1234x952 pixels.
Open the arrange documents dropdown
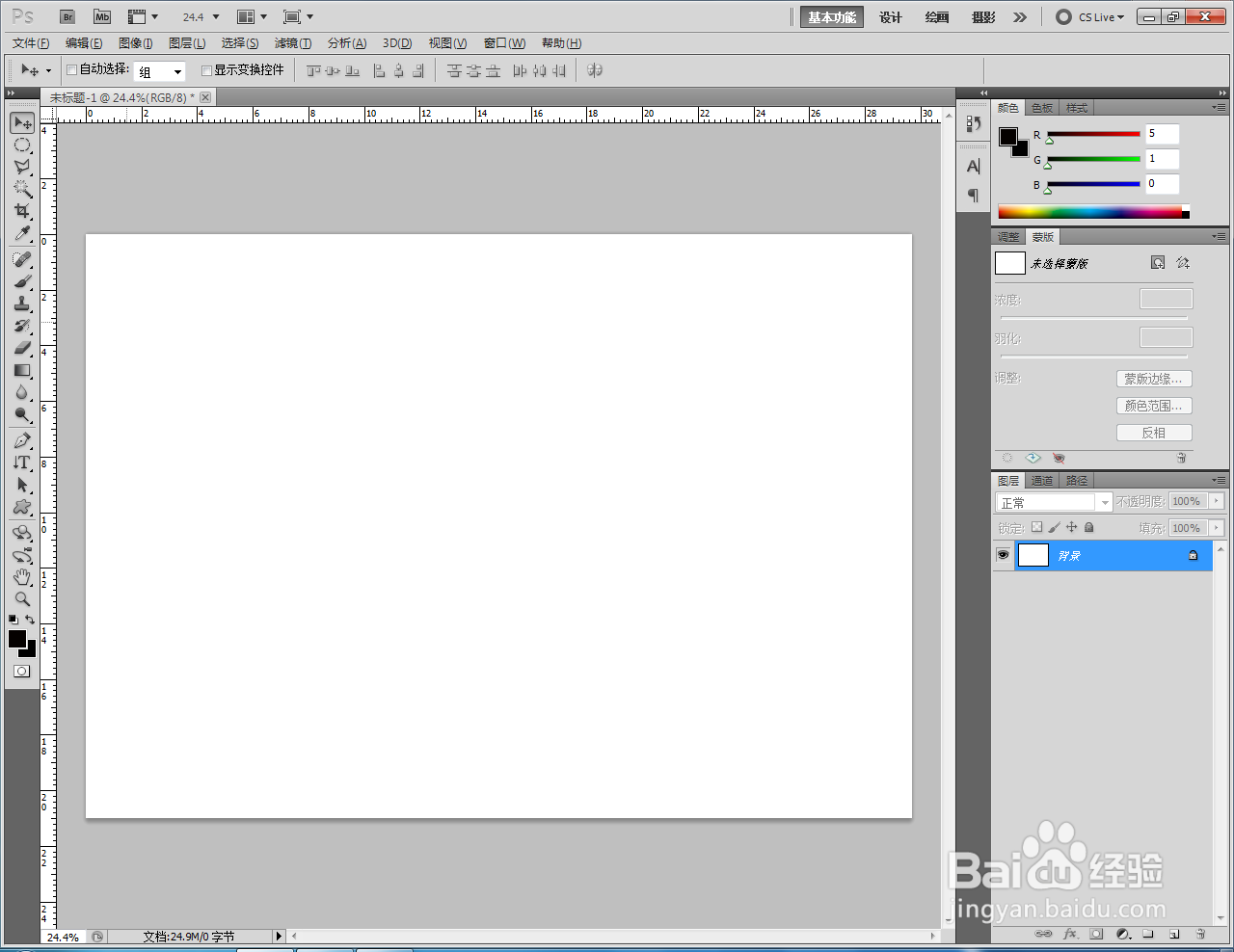tap(253, 17)
